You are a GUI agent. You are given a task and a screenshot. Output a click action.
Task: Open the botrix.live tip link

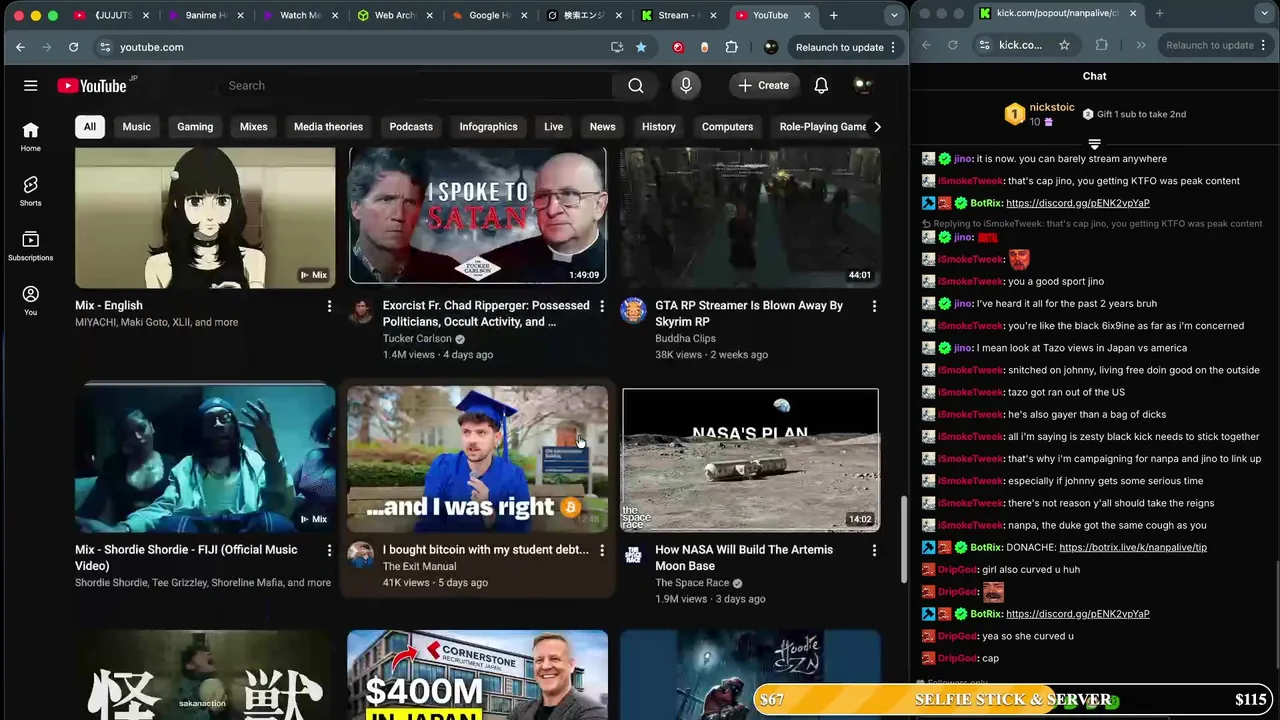tap(1133, 548)
